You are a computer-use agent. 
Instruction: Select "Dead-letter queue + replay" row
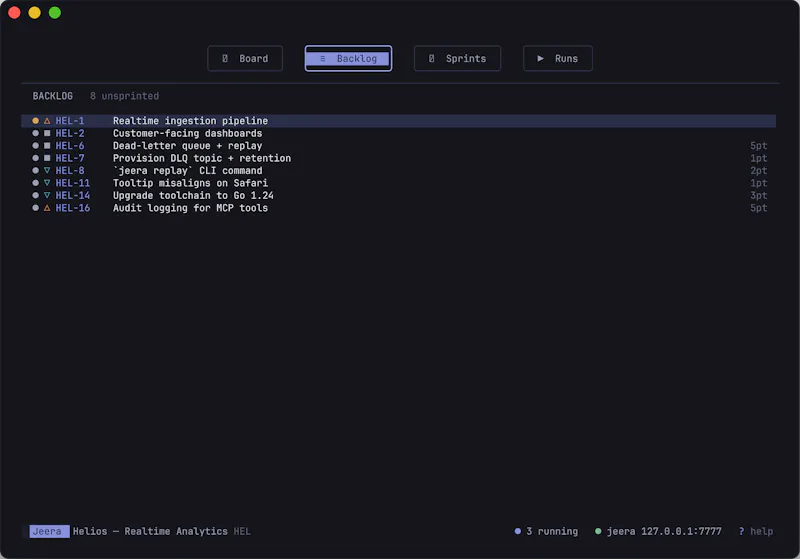[x=398, y=146]
